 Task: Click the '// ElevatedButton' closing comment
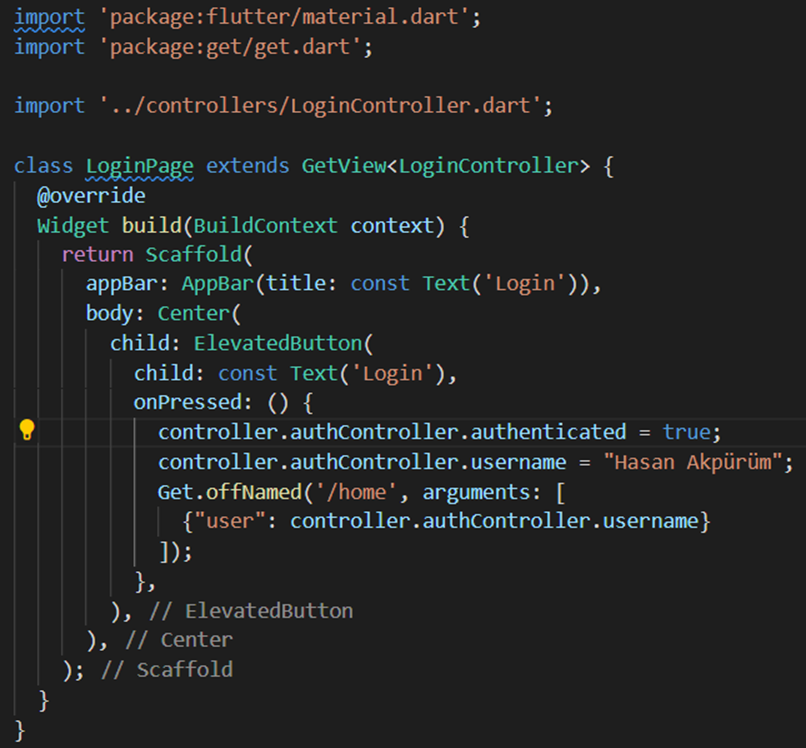pos(251,611)
